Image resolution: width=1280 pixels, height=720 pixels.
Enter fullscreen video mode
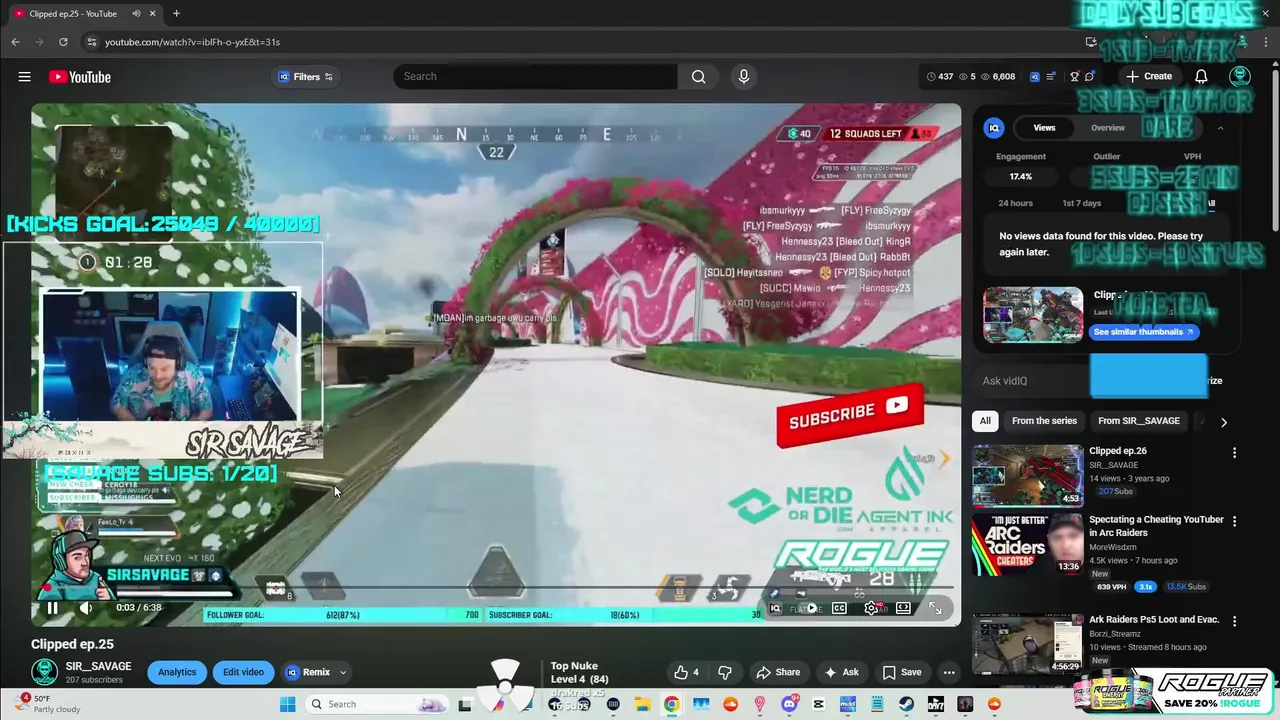[x=935, y=608]
